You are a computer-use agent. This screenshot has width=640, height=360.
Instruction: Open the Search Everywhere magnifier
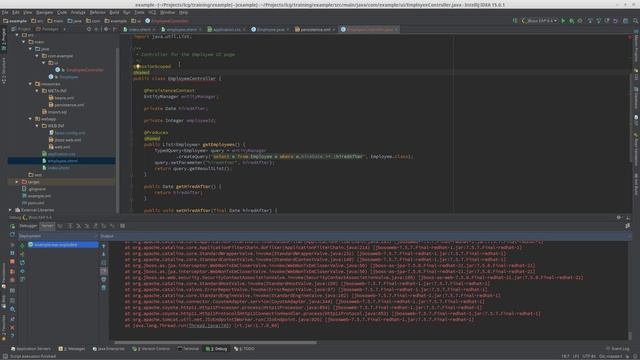click(x=636, y=20)
